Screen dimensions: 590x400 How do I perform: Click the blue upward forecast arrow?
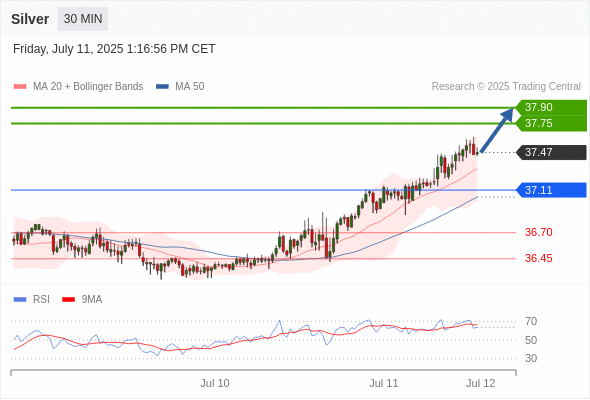point(497,130)
